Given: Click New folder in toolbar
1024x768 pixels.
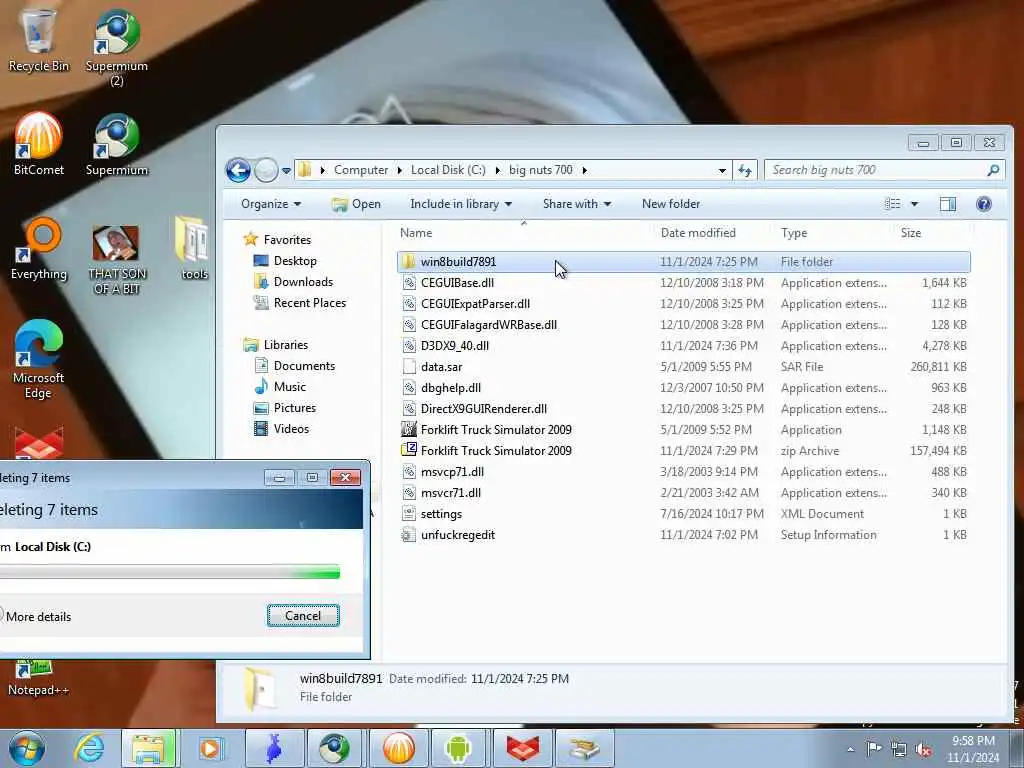Looking at the screenshot, I should [671, 204].
